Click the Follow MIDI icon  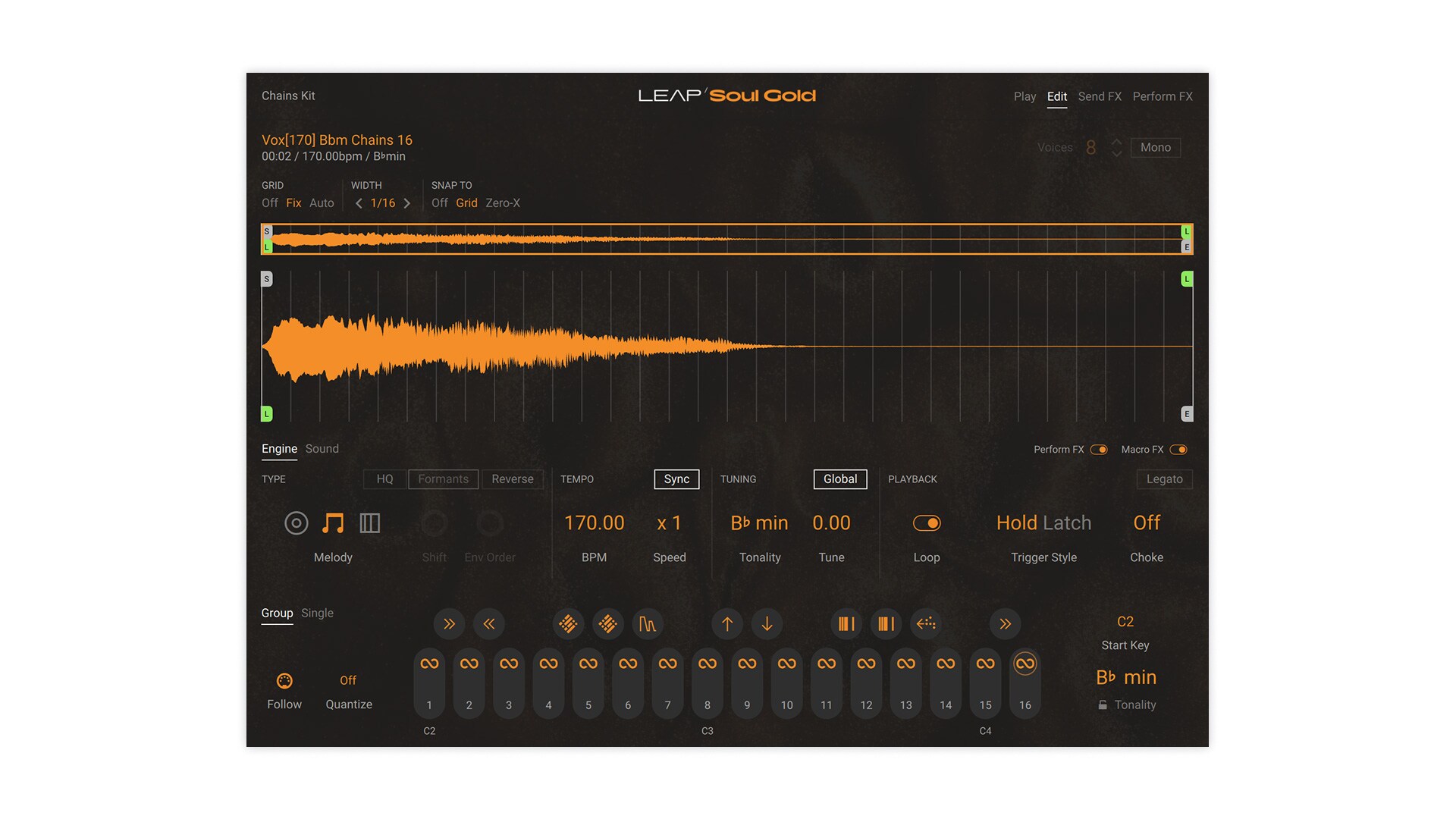click(284, 681)
